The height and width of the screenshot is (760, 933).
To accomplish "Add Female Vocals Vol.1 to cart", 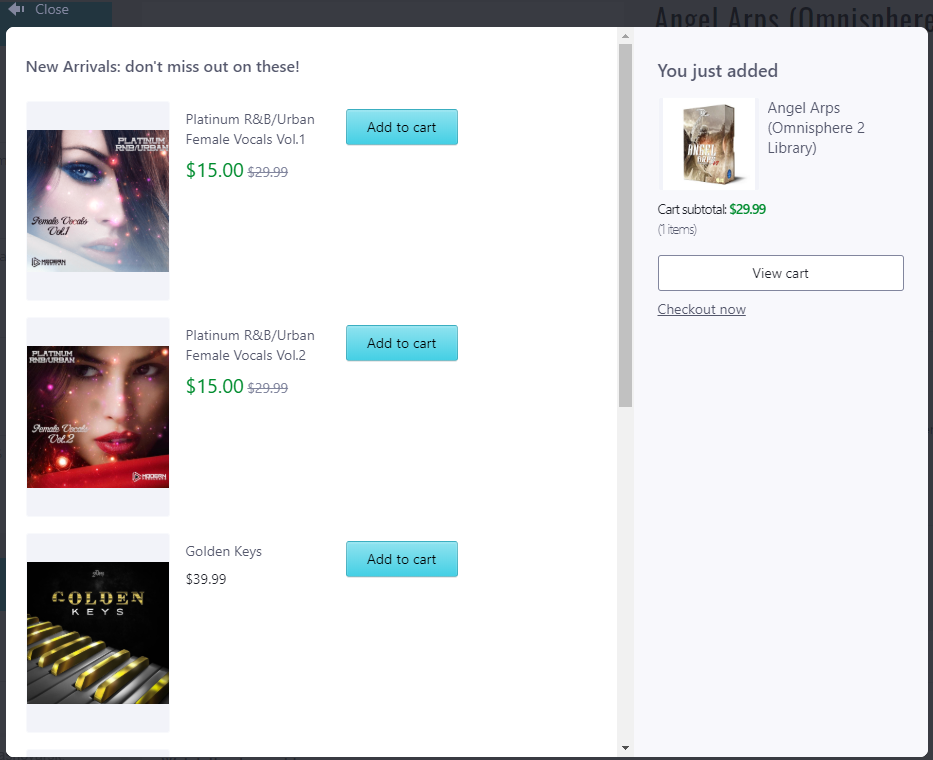I will [x=401, y=127].
